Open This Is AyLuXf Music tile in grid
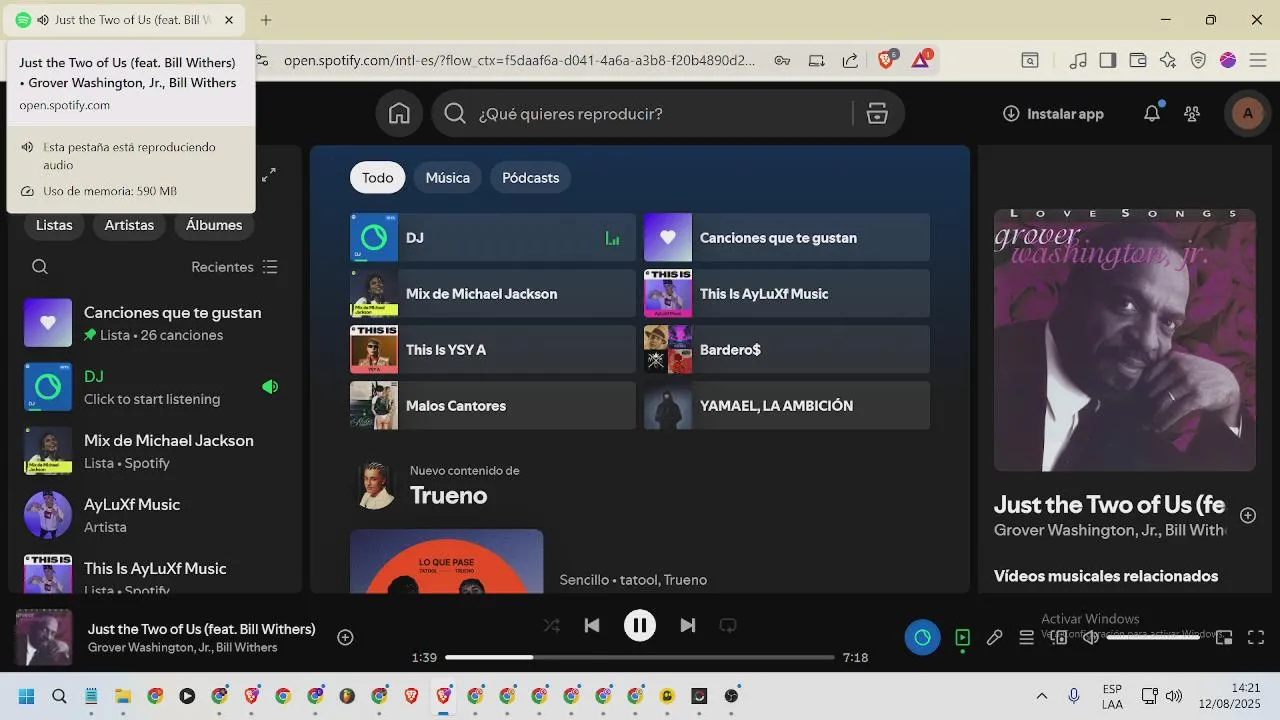1280x720 pixels. [x=787, y=294]
